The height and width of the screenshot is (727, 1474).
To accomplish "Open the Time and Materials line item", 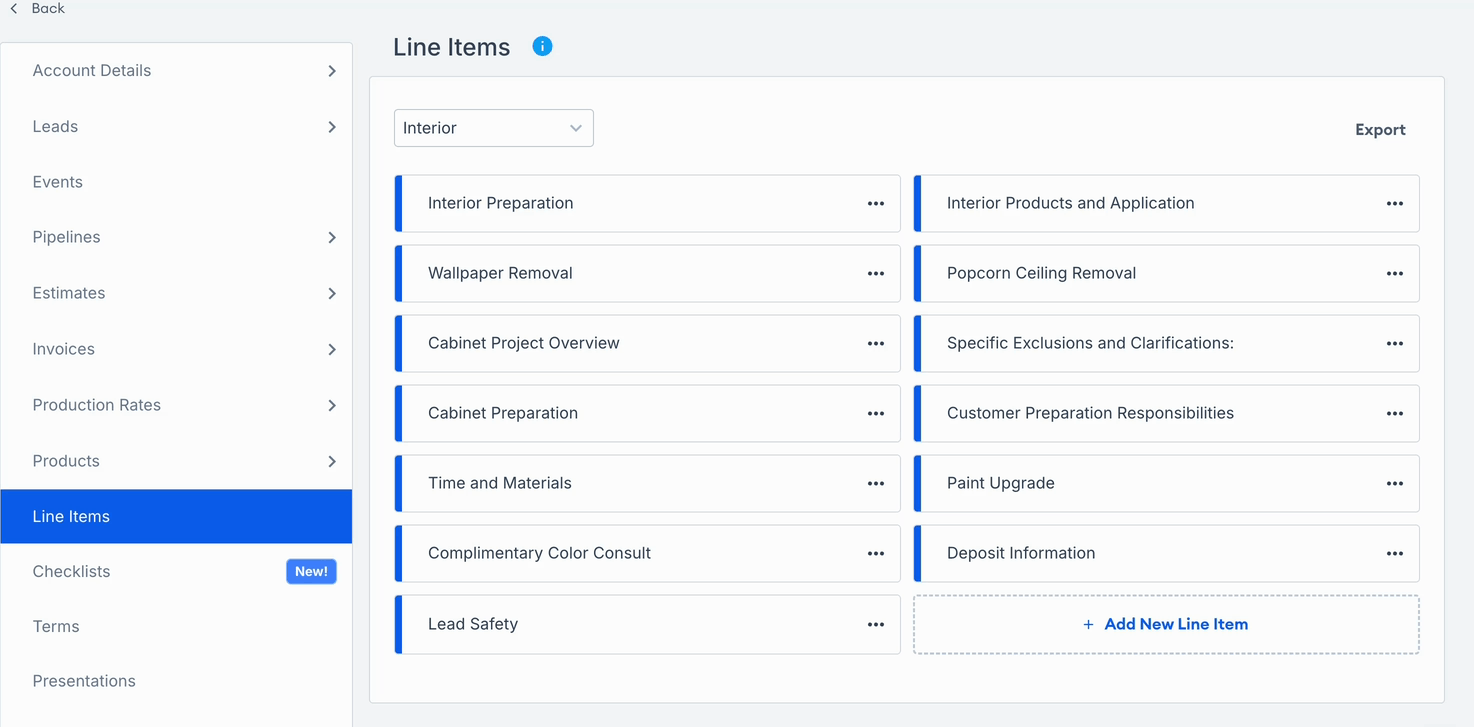I will tap(648, 483).
